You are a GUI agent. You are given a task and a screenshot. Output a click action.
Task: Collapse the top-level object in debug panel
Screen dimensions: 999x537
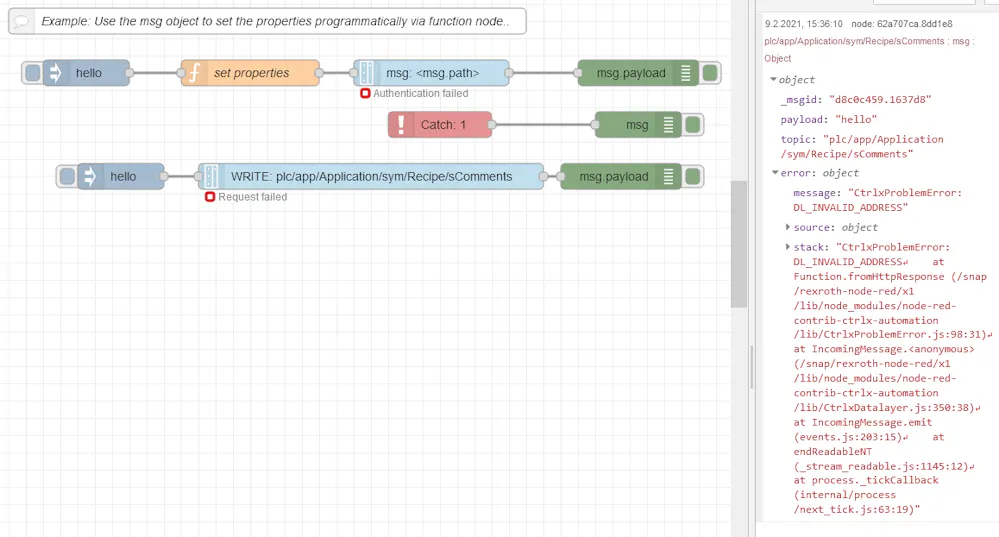click(773, 80)
